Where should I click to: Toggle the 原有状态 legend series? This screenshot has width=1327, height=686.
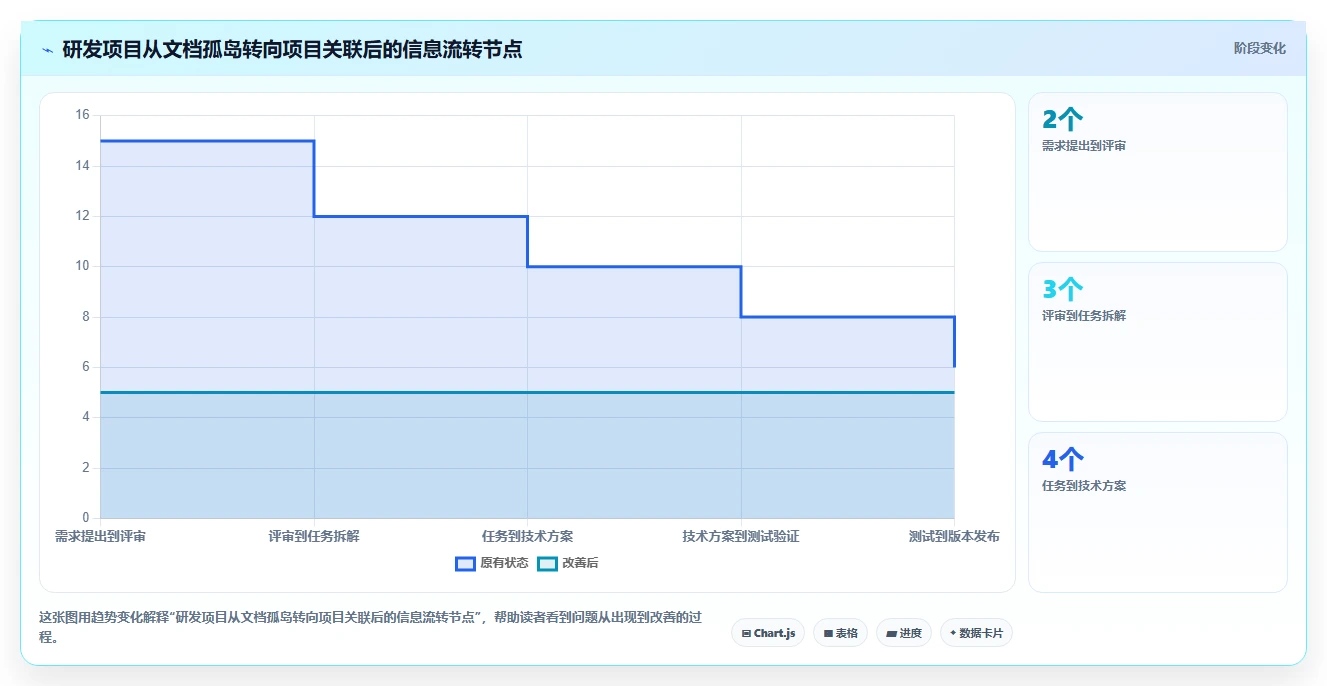pyautogui.click(x=492, y=563)
